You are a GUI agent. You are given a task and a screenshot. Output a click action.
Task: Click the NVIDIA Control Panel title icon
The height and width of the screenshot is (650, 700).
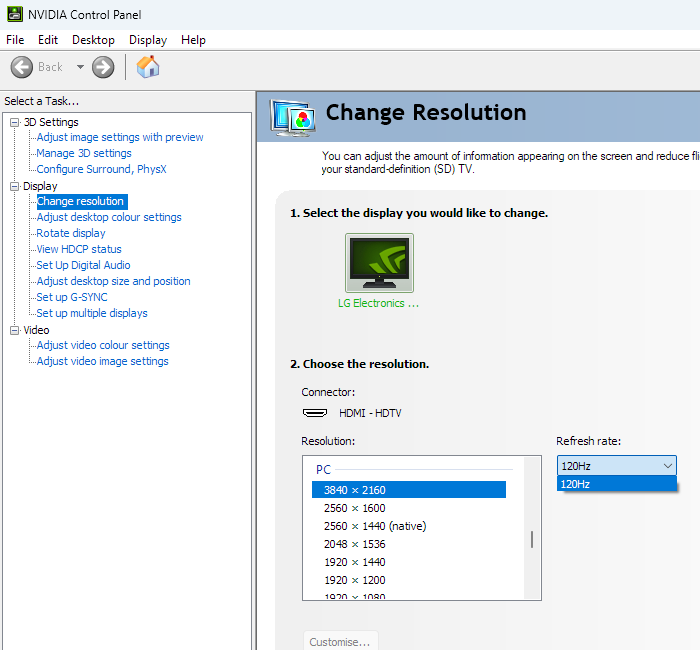coord(15,14)
